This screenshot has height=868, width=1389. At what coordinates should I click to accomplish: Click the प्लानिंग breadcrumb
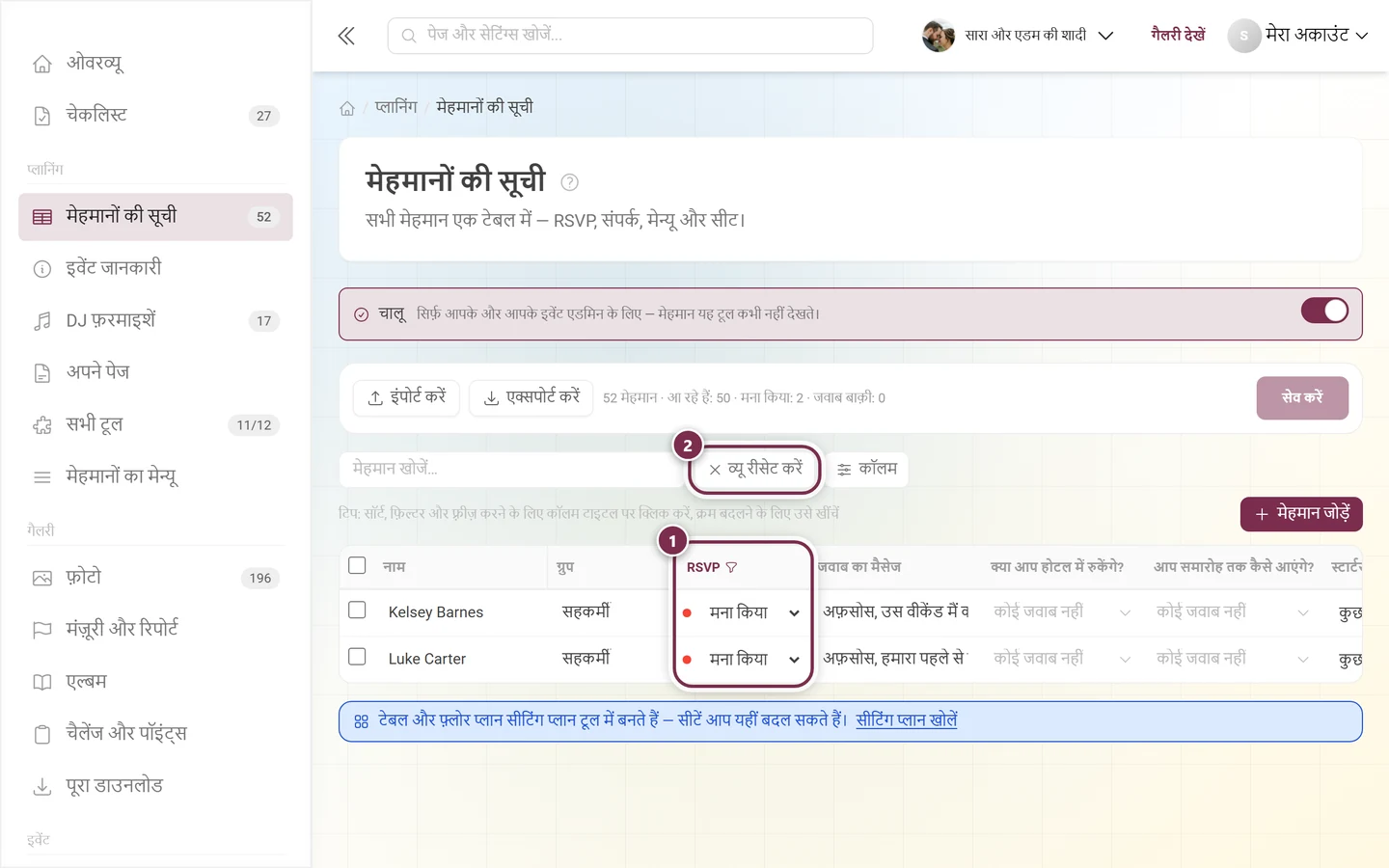tap(395, 107)
